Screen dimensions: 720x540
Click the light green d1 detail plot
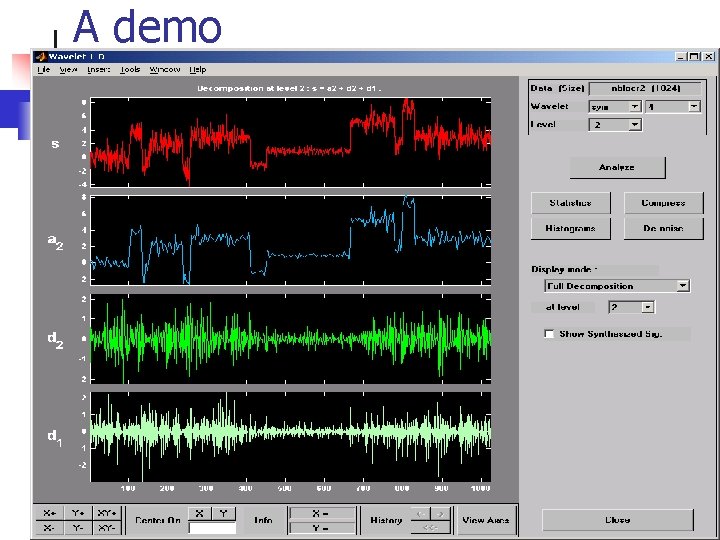pyautogui.click(x=291, y=437)
